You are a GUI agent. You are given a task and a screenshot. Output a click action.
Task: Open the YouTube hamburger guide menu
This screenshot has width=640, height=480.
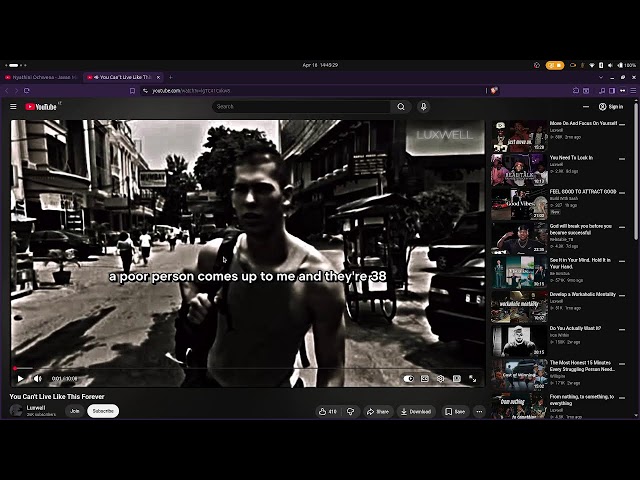click(13, 107)
